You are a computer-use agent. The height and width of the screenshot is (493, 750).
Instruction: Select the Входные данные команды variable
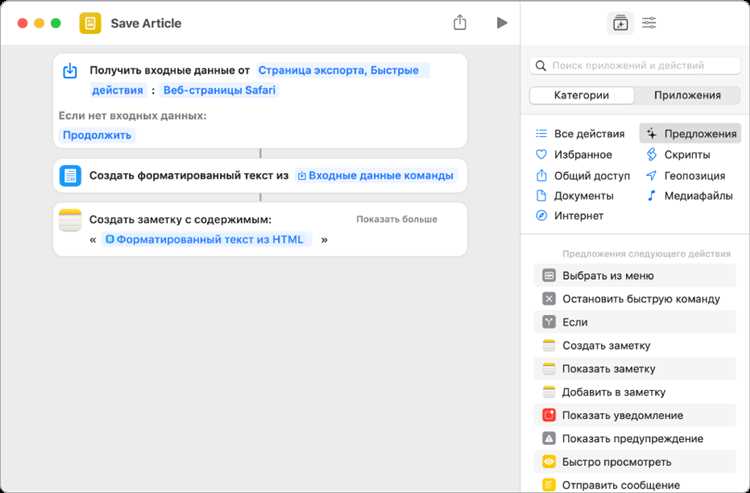(375, 175)
